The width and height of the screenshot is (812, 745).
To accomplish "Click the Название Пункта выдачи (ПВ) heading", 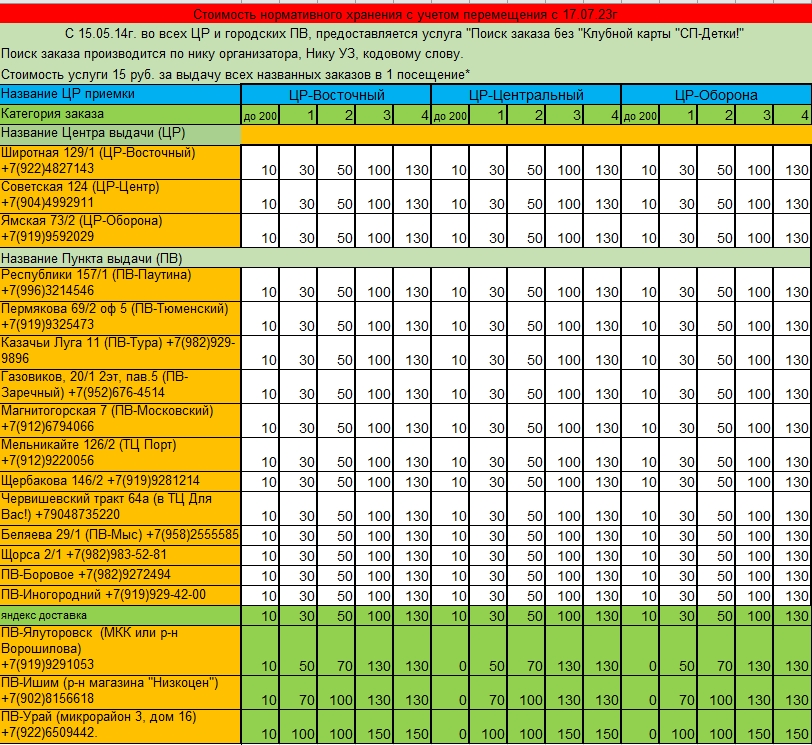I will (120, 257).
